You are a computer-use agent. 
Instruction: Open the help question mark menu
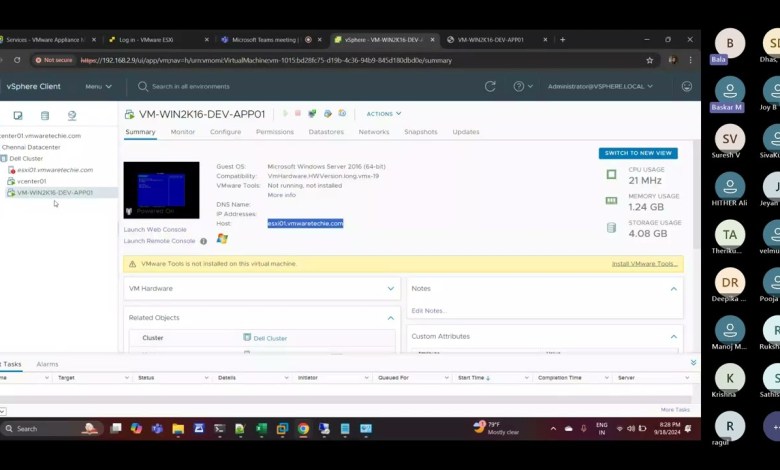tap(523, 86)
